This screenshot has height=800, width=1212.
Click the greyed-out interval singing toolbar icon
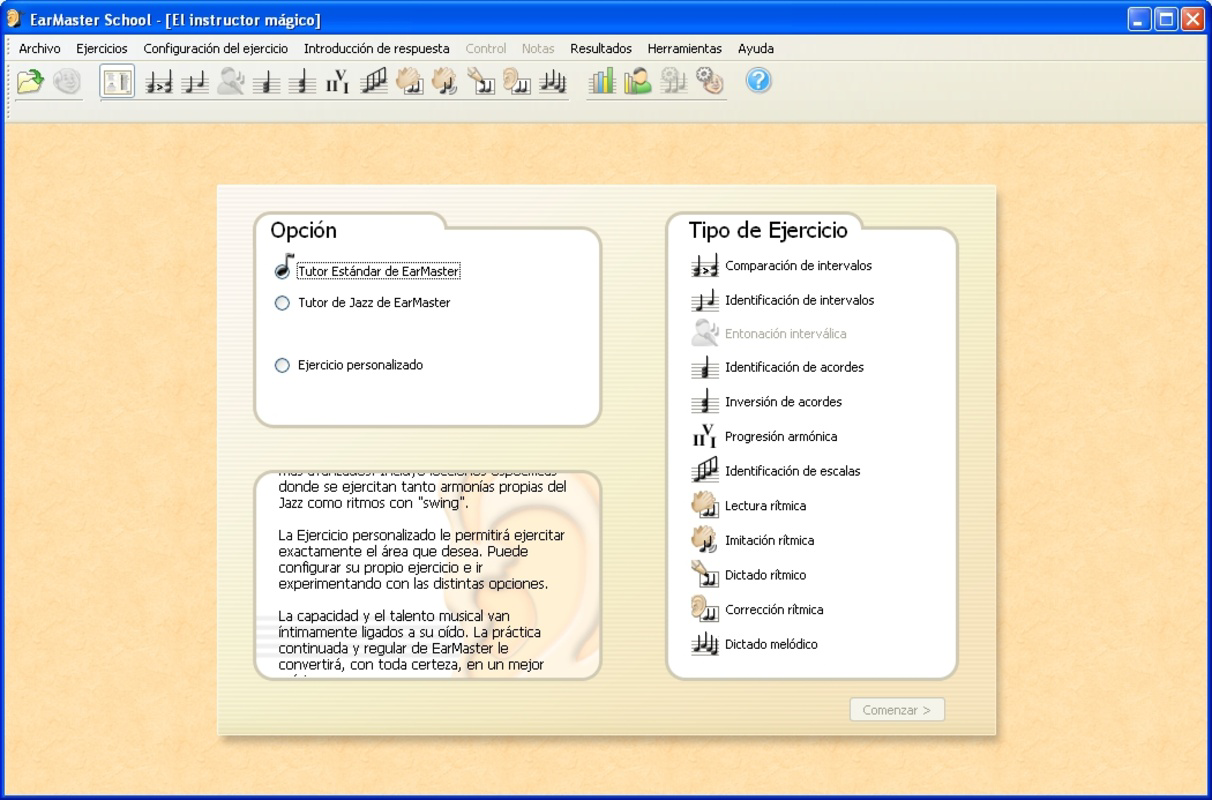click(231, 81)
